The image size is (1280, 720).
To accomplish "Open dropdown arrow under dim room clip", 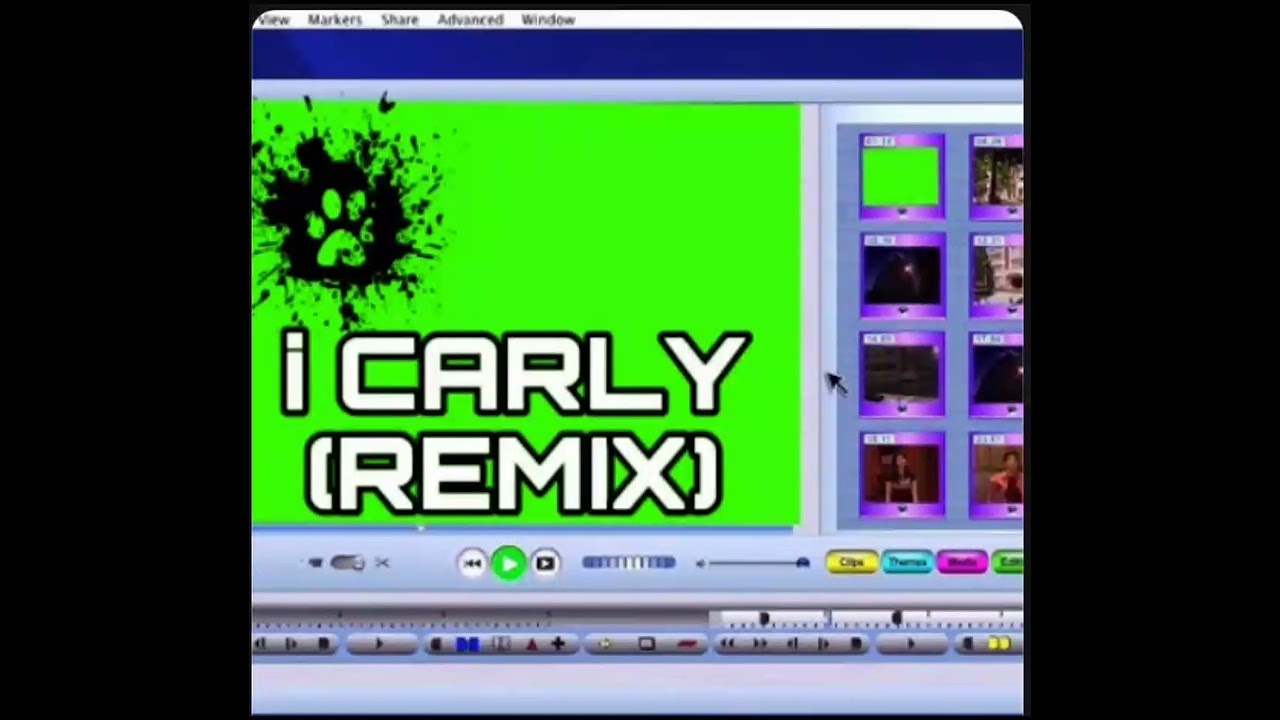I will click(902, 409).
